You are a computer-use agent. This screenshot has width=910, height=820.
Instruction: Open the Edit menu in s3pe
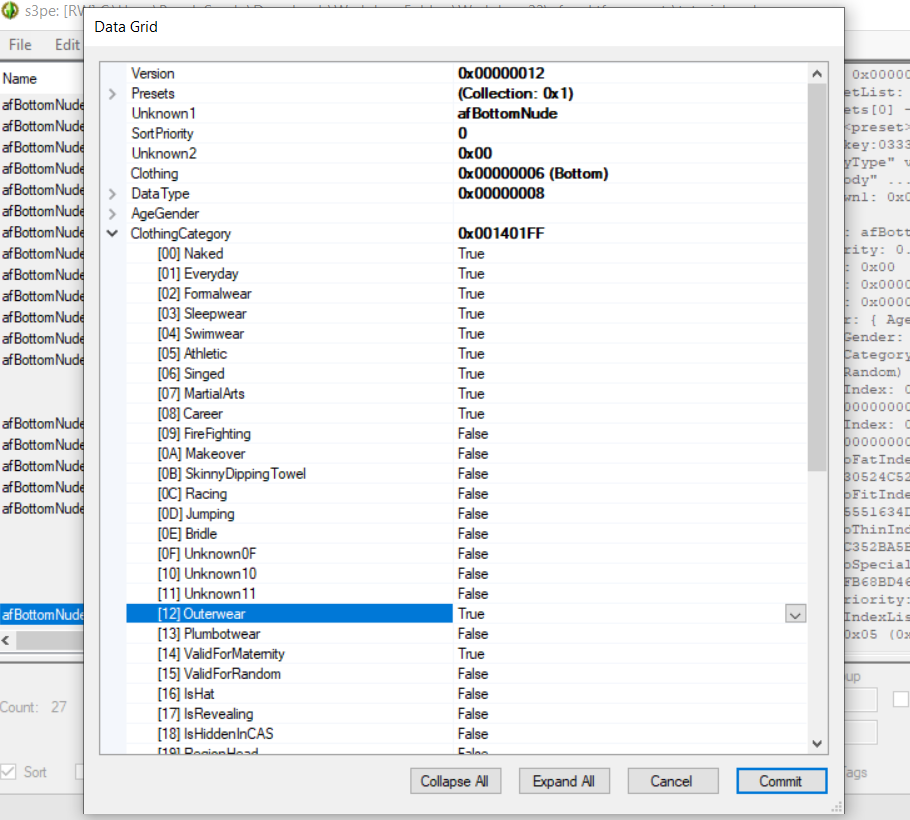click(x=67, y=45)
